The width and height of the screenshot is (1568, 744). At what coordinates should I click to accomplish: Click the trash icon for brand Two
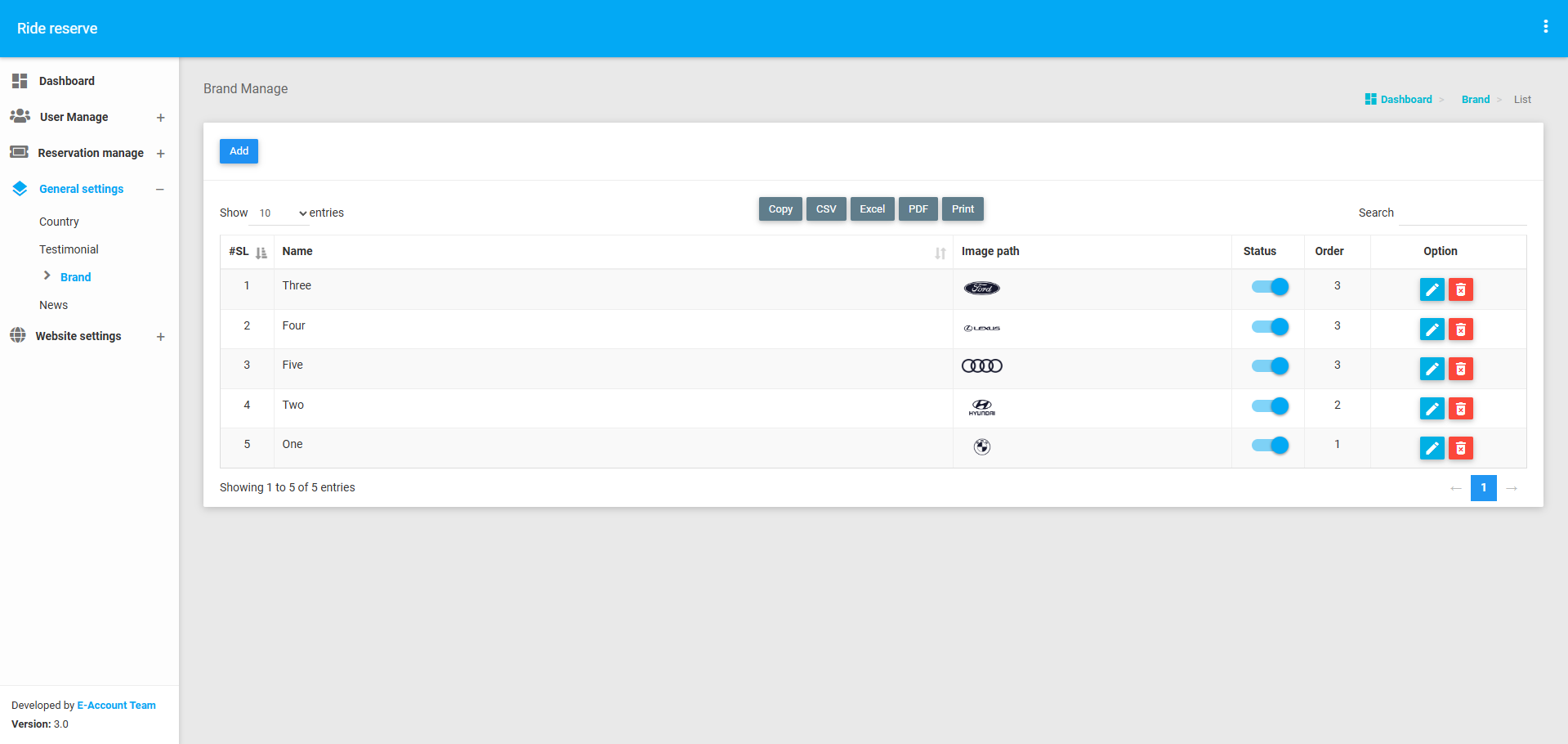1460,409
